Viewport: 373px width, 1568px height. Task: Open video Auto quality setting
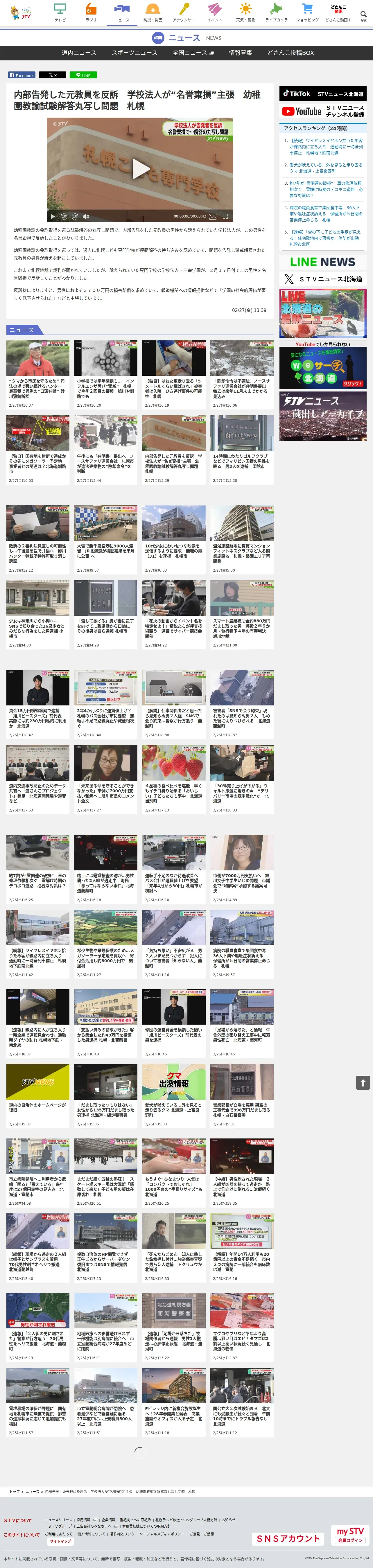(212, 216)
